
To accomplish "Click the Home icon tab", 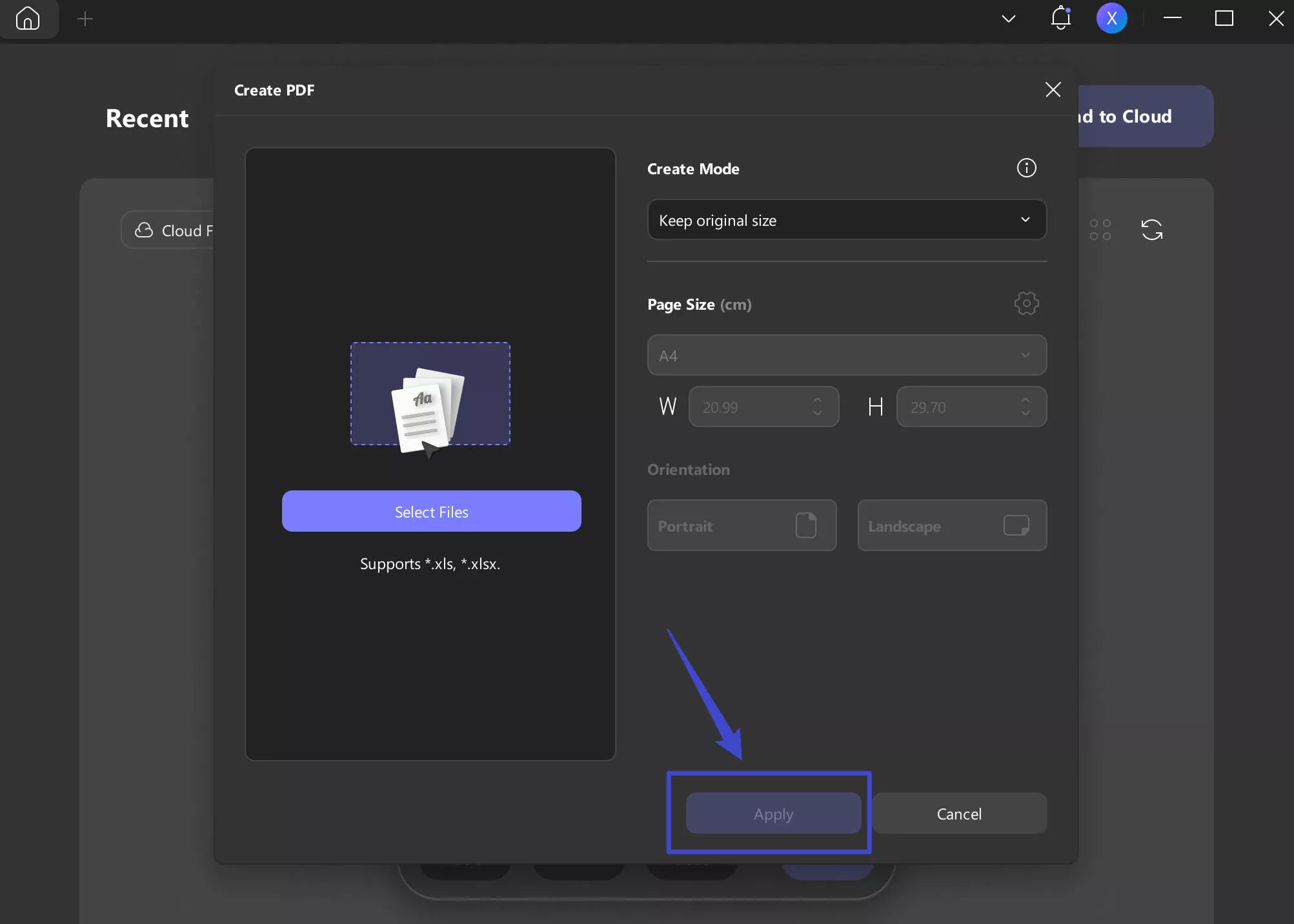I will (28, 19).
